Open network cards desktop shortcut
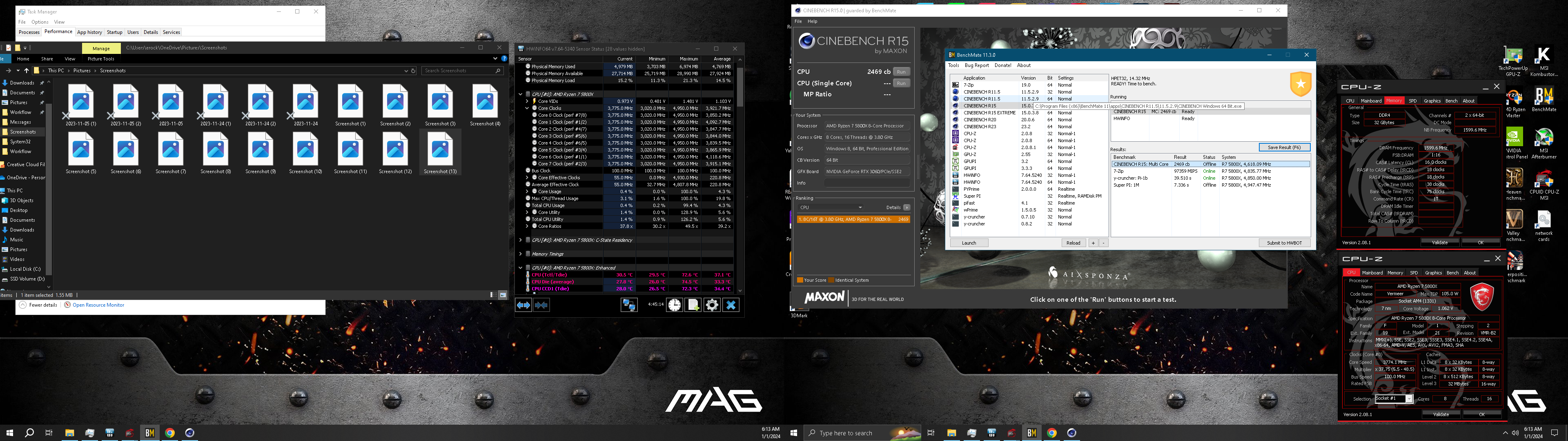The image size is (1568, 441). (x=1543, y=226)
